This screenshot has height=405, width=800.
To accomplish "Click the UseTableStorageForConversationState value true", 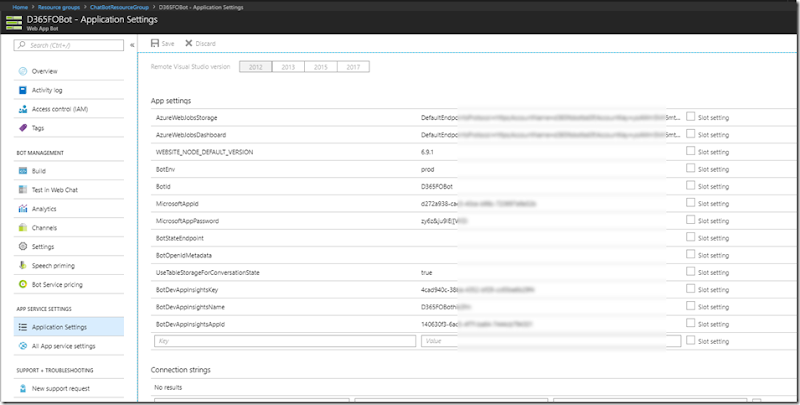I will tap(427, 273).
